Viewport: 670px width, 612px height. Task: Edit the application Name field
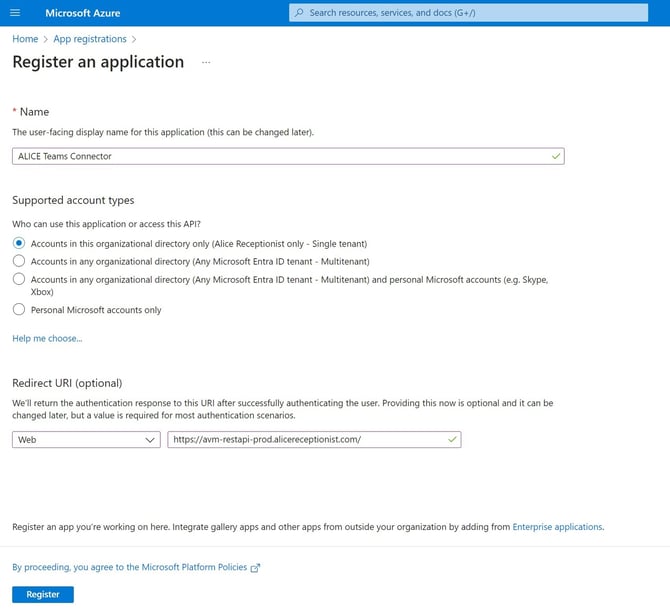[288, 156]
